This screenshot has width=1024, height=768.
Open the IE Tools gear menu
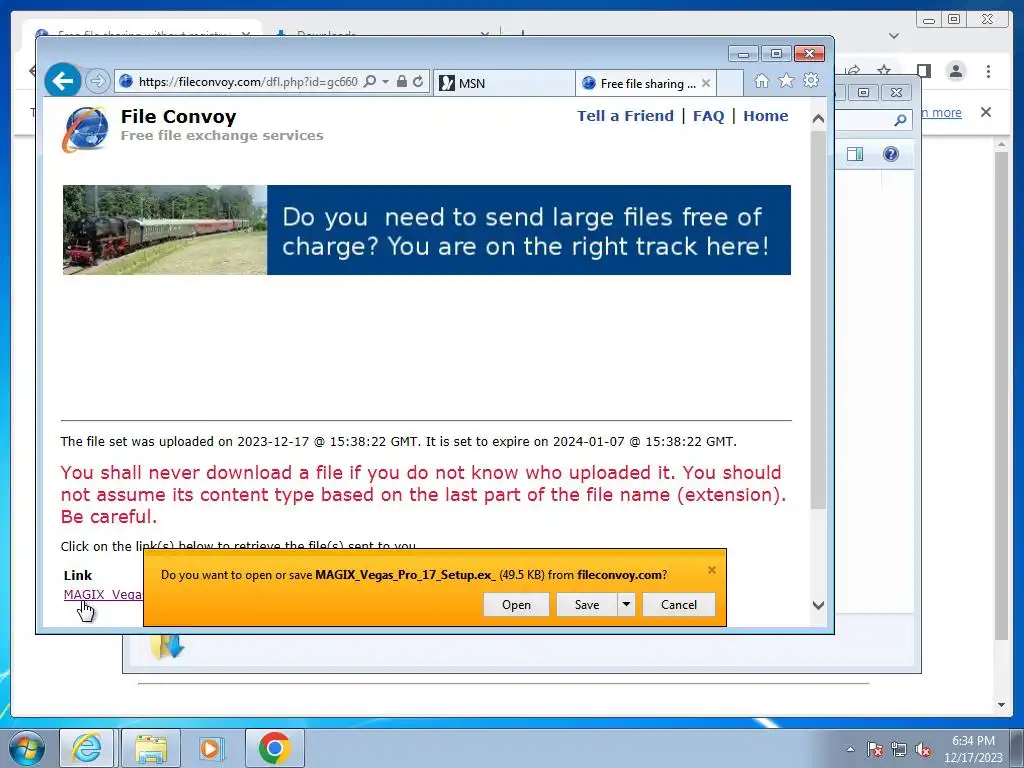pos(811,80)
